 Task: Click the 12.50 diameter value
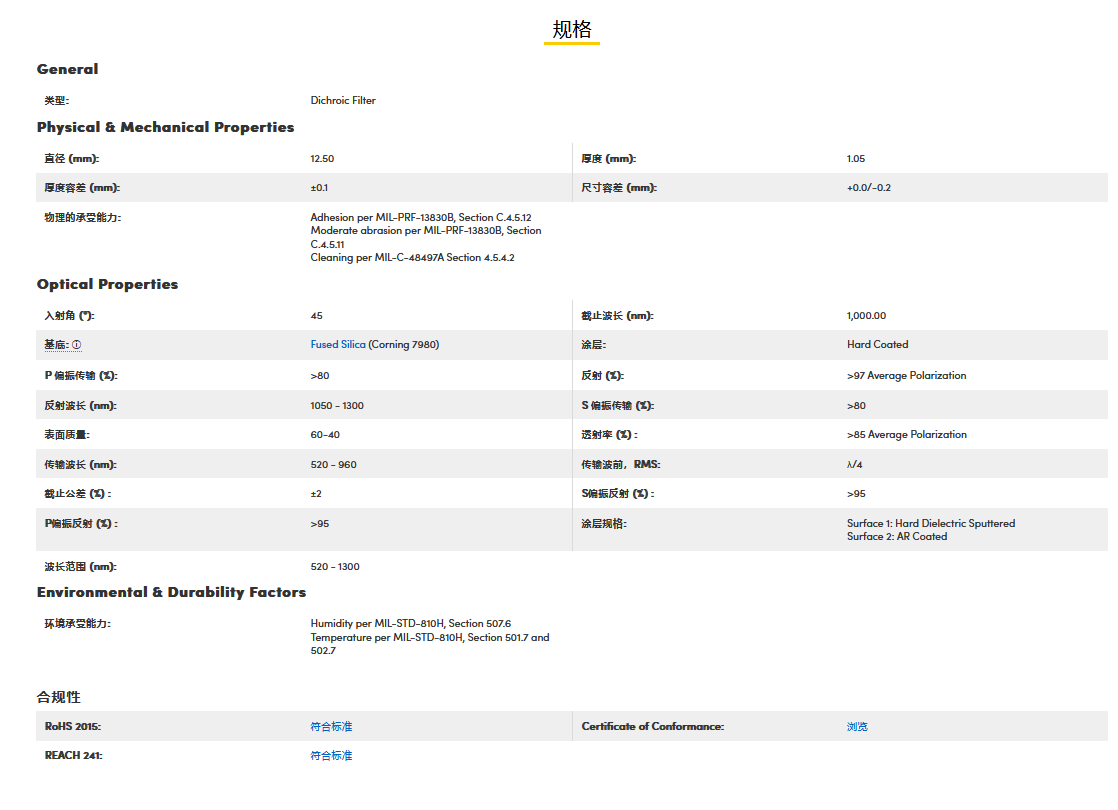tap(322, 159)
